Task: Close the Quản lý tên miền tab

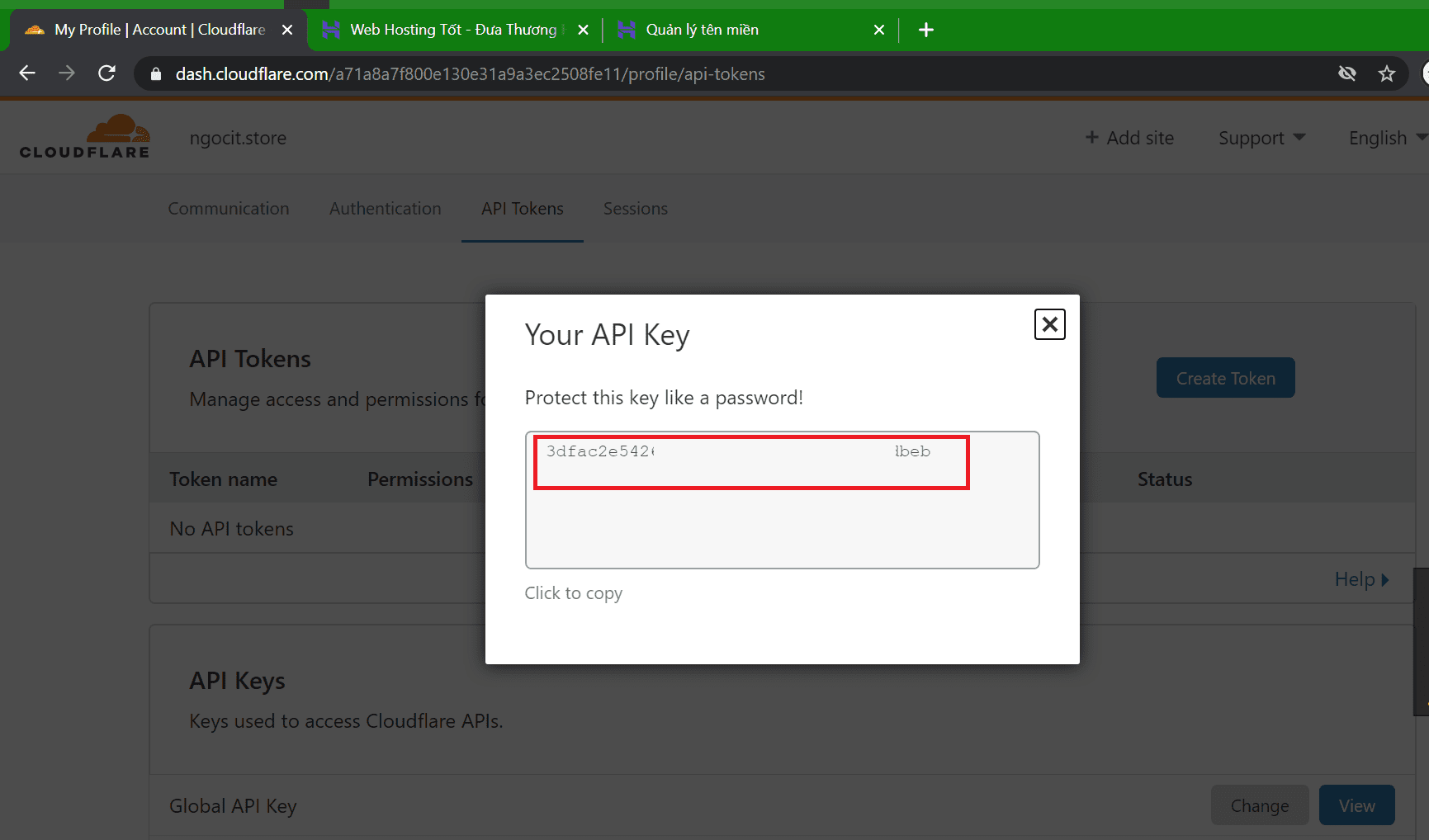Action: (878, 30)
